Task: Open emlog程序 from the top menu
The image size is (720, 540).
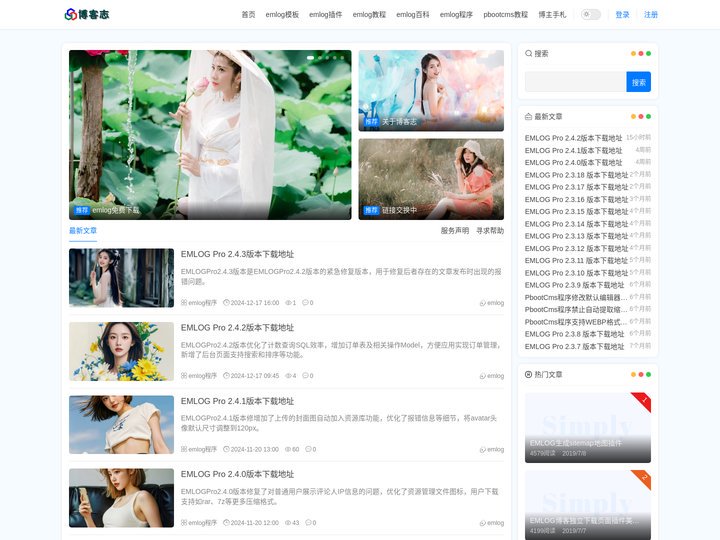Action: pos(456,14)
